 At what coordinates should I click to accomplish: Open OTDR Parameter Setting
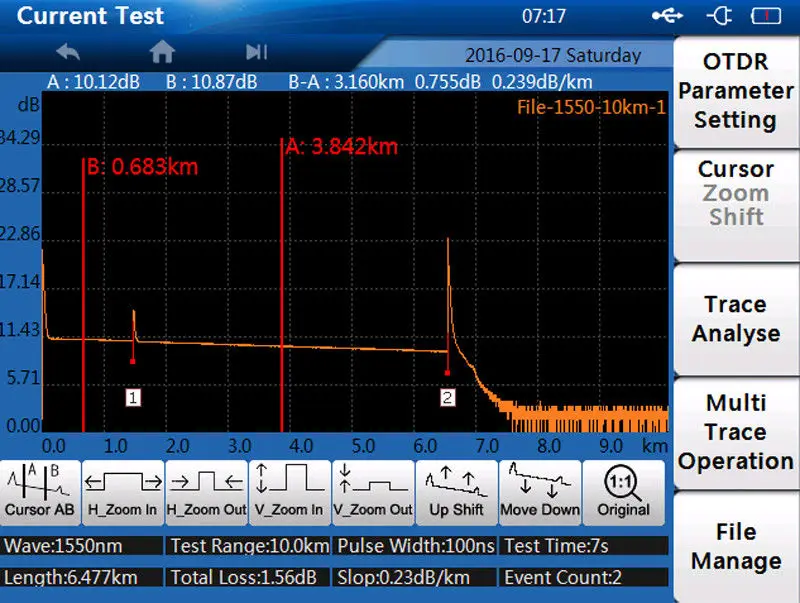[736, 92]
